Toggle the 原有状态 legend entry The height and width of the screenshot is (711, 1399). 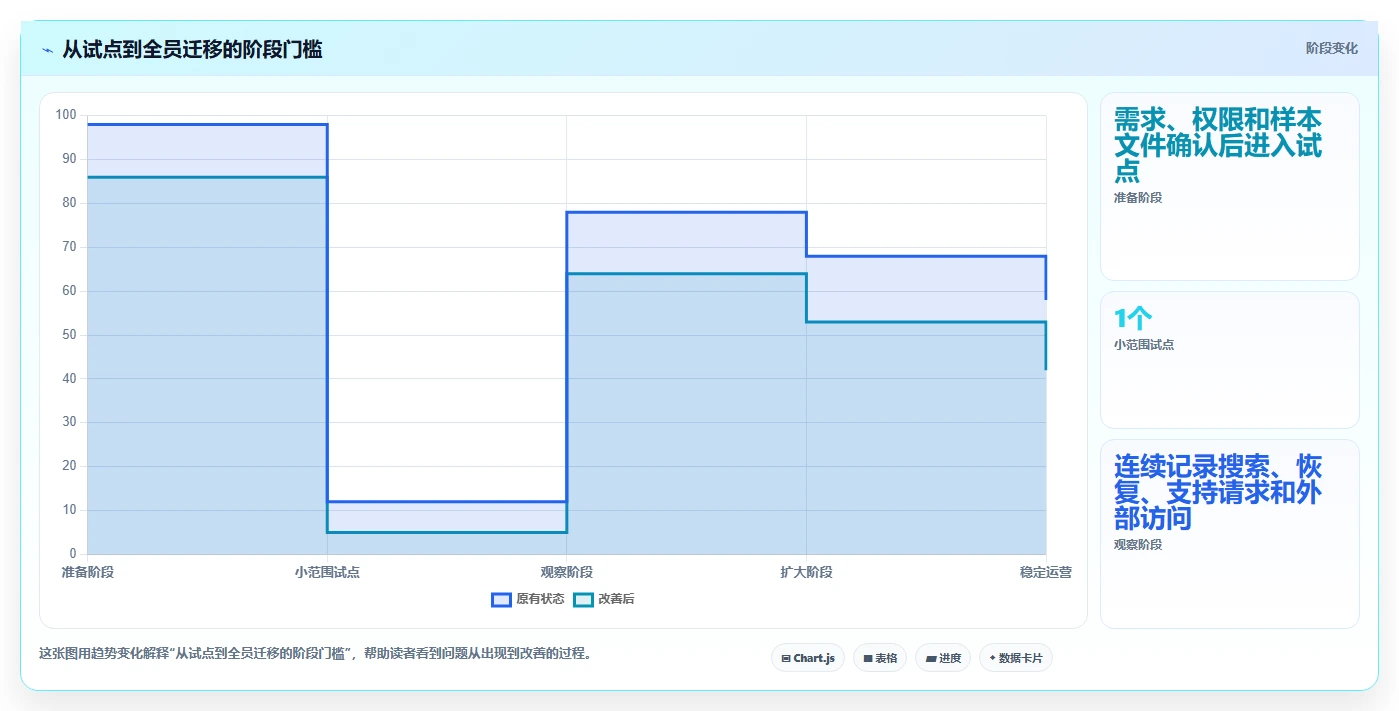point(527,599)
